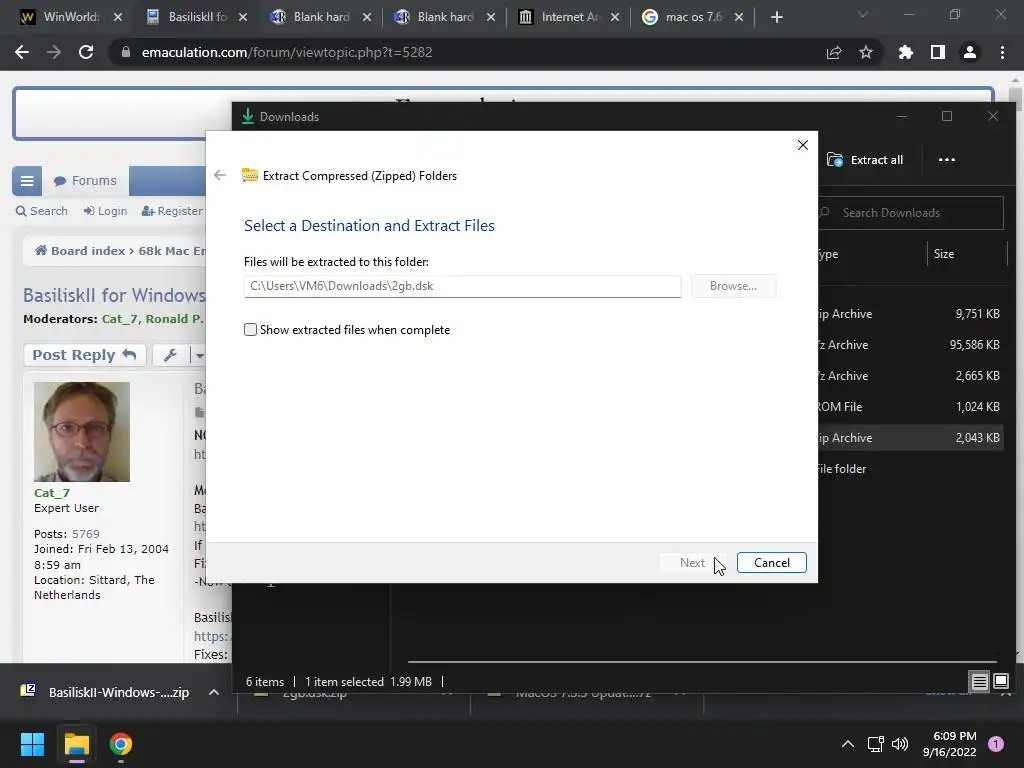Close the WinWorld tab

(x=118, y=18)
